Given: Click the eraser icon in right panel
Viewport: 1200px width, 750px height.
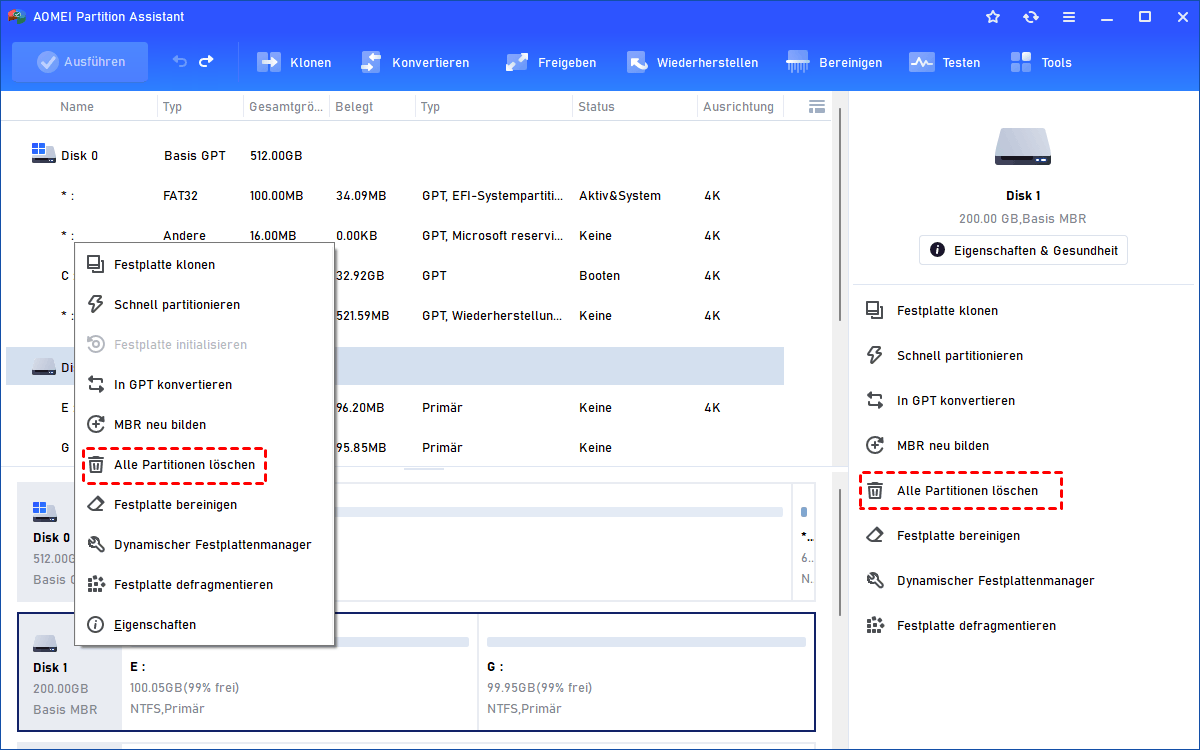Looking at the screenshot, I should point(875,536).
